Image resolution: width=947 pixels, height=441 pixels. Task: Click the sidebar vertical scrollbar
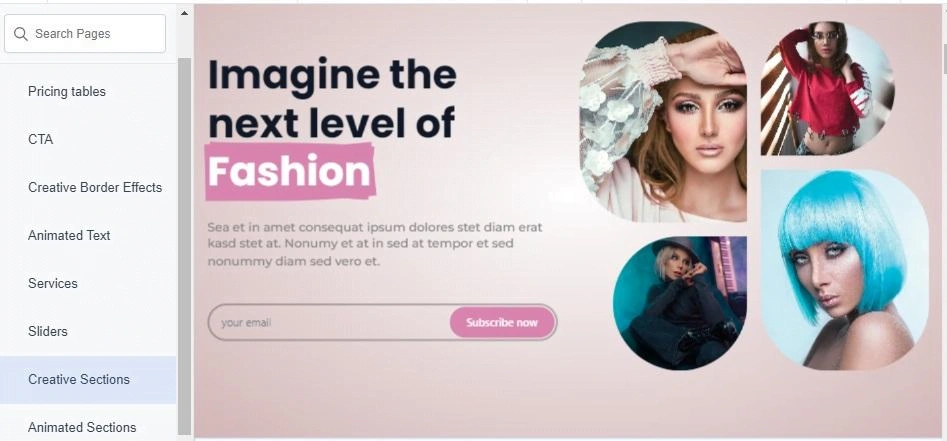(x=184, y=246)
